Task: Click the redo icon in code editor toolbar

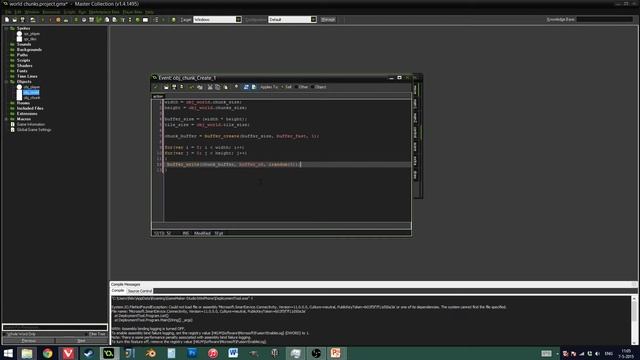Action: (x=200, y=87)
